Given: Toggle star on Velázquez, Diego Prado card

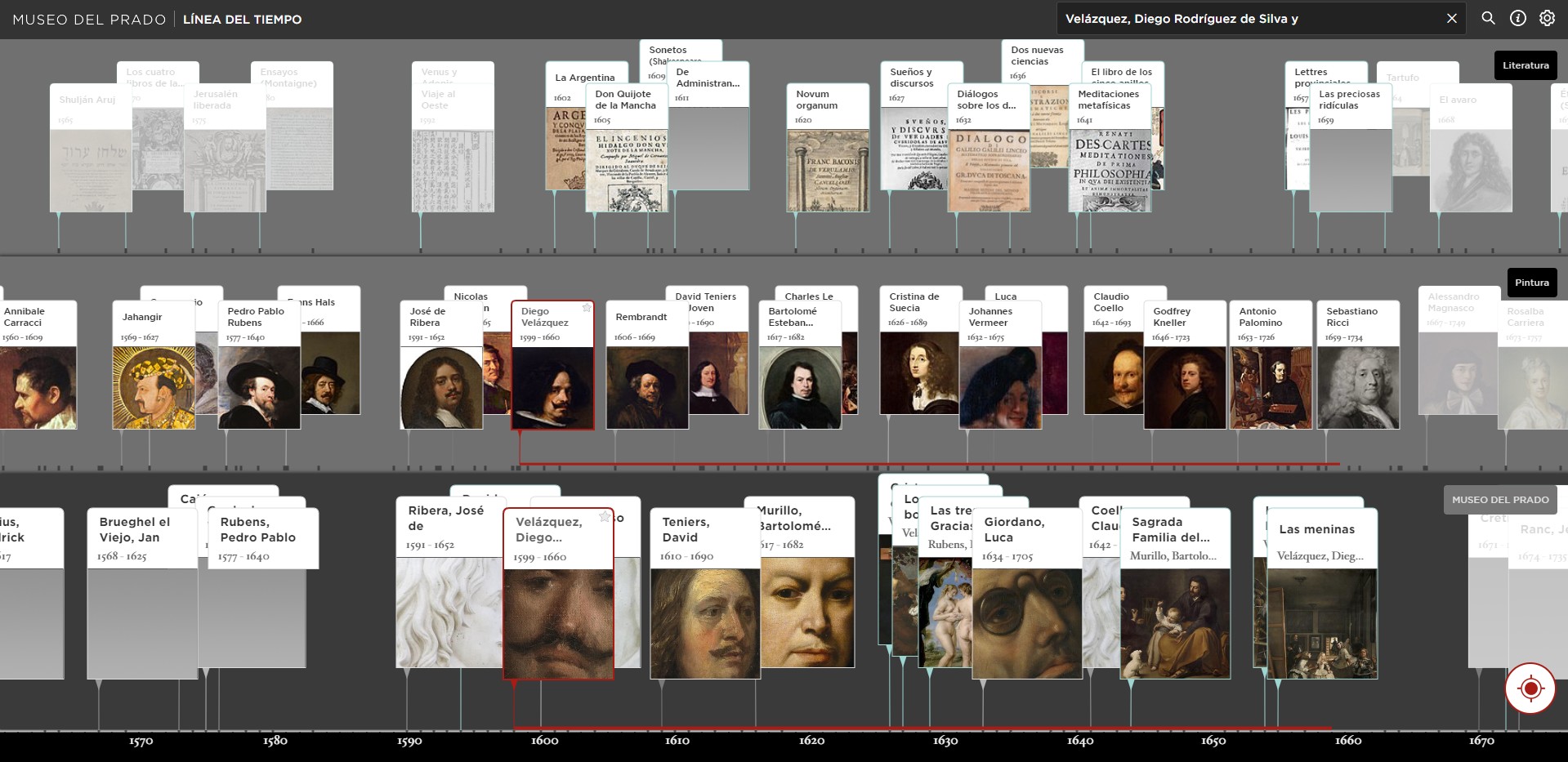Looking at the screenshot, I should point(605,516).
